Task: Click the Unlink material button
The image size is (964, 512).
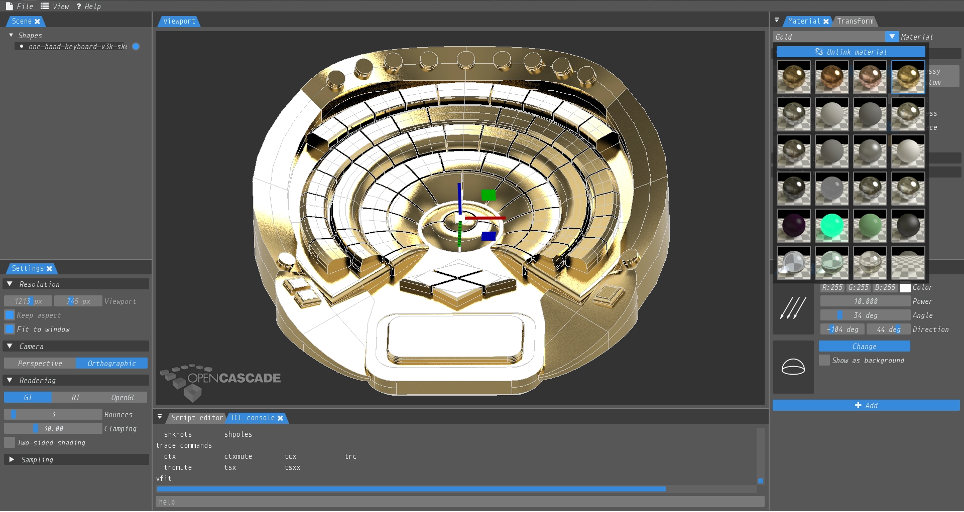Action: (x=850, y=51)
